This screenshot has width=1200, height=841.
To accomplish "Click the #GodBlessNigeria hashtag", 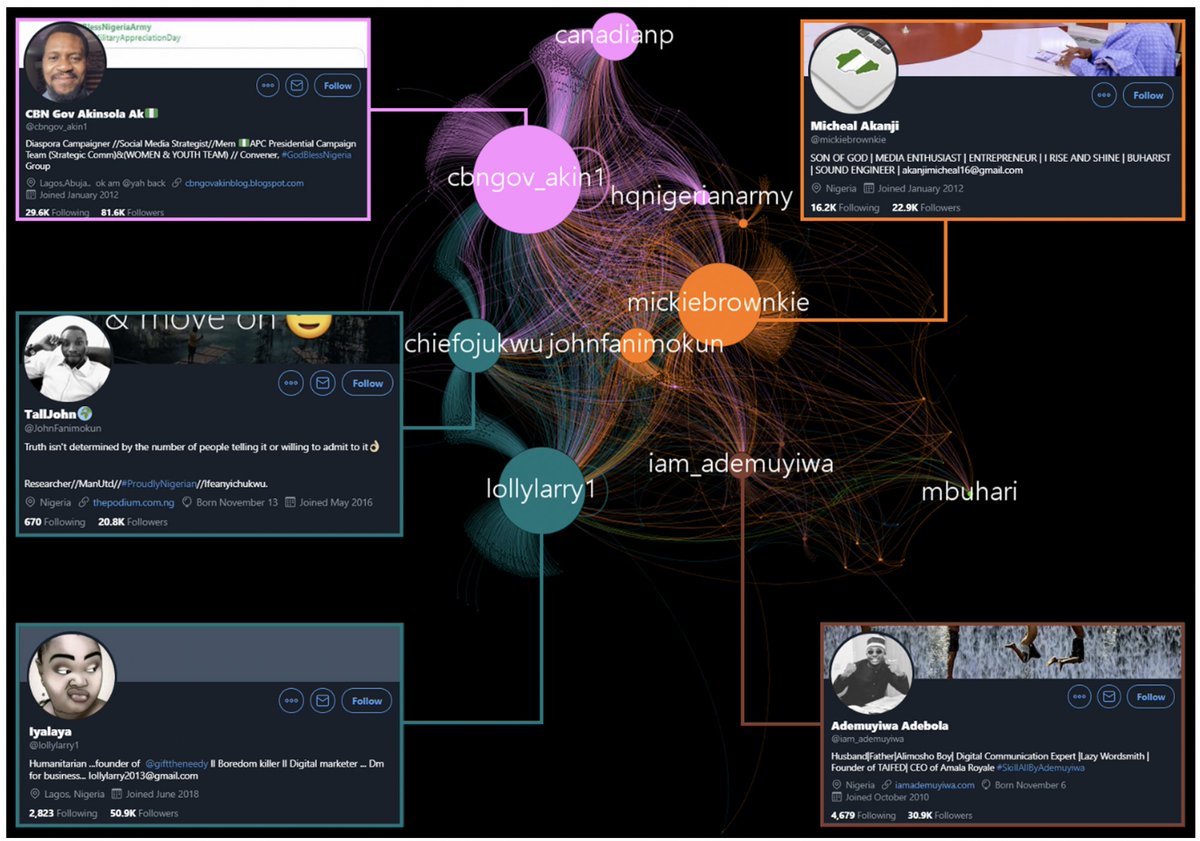I will pos(315,155).
